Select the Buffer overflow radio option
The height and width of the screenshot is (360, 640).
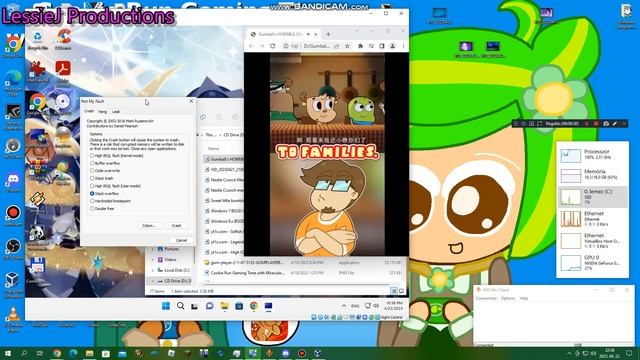click(x=105, y=163)
